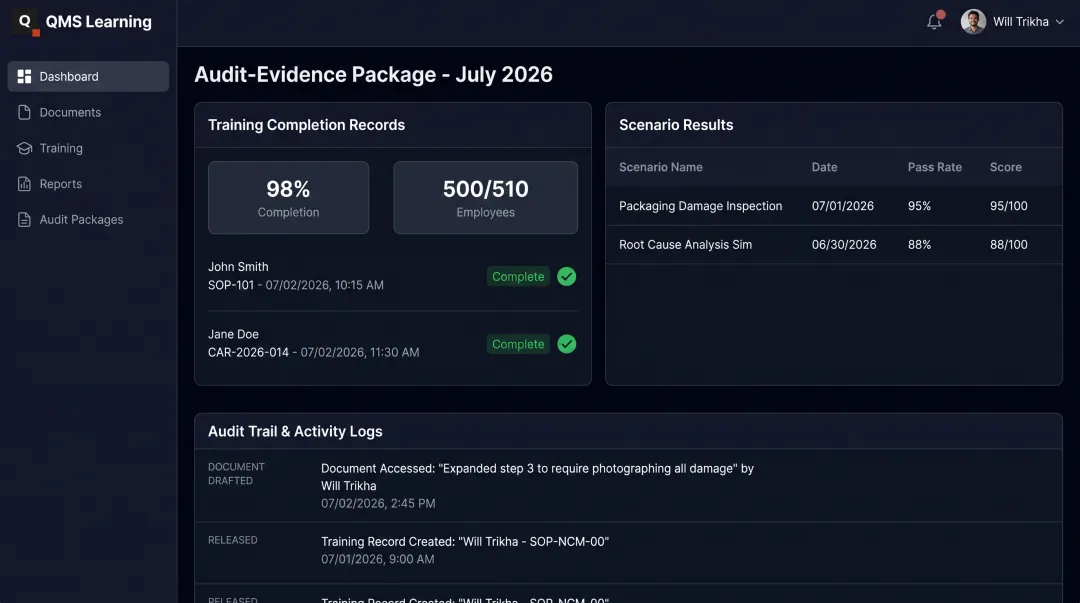The height and width of the screenshot is (603, 1080).
Task: Click the Score column header
Action: pyautogui.click(x=1006, y=167)
